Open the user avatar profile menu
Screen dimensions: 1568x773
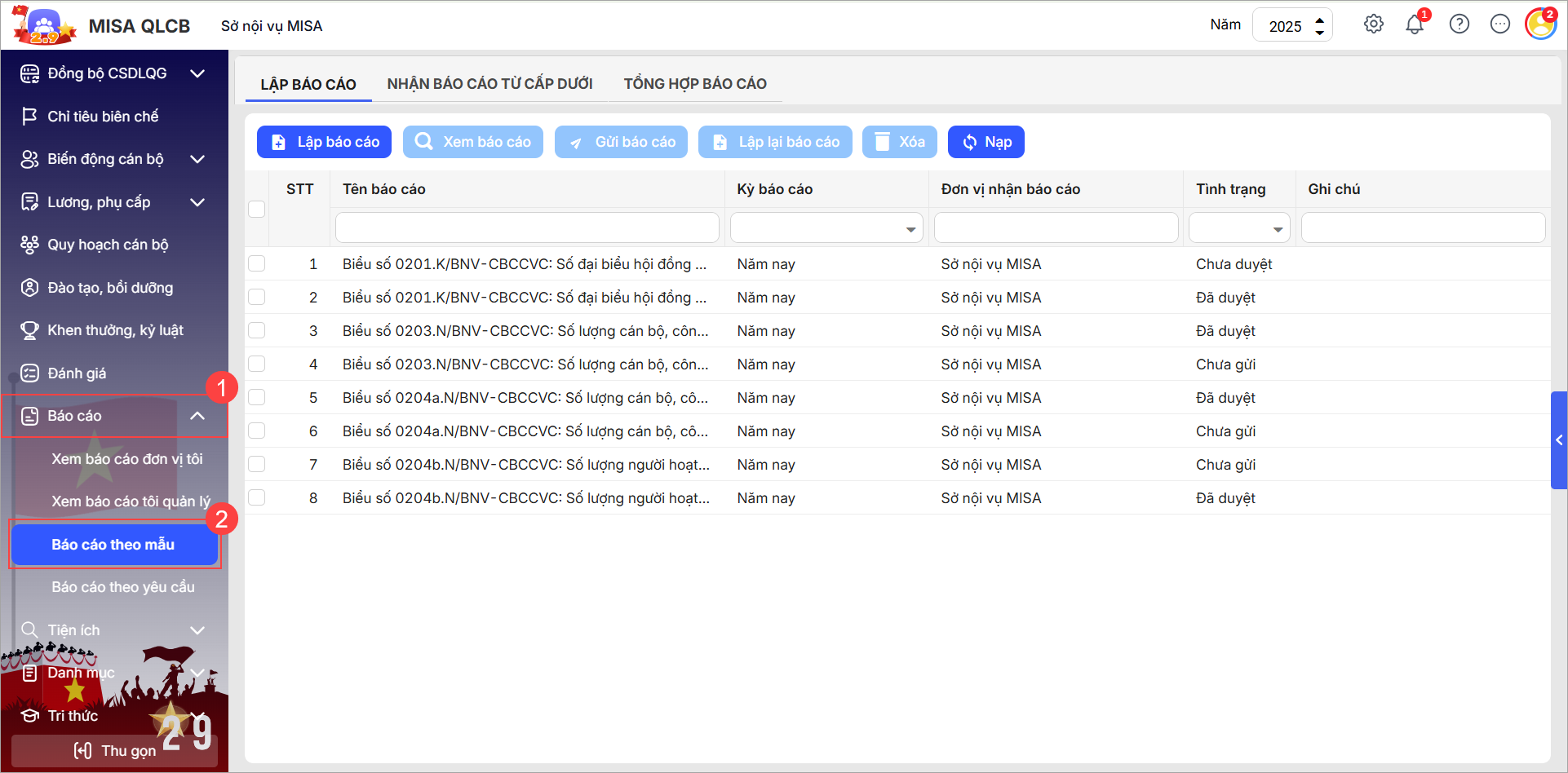(1540, 24)
